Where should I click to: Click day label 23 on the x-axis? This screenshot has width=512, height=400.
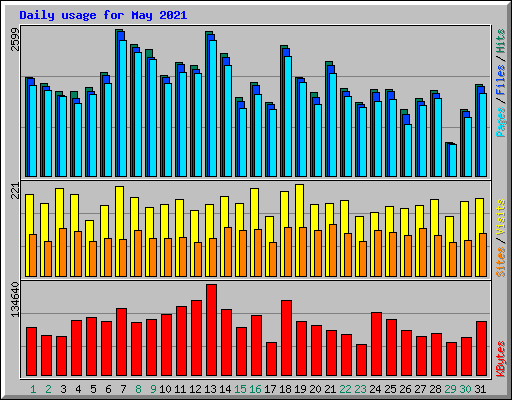360,389
